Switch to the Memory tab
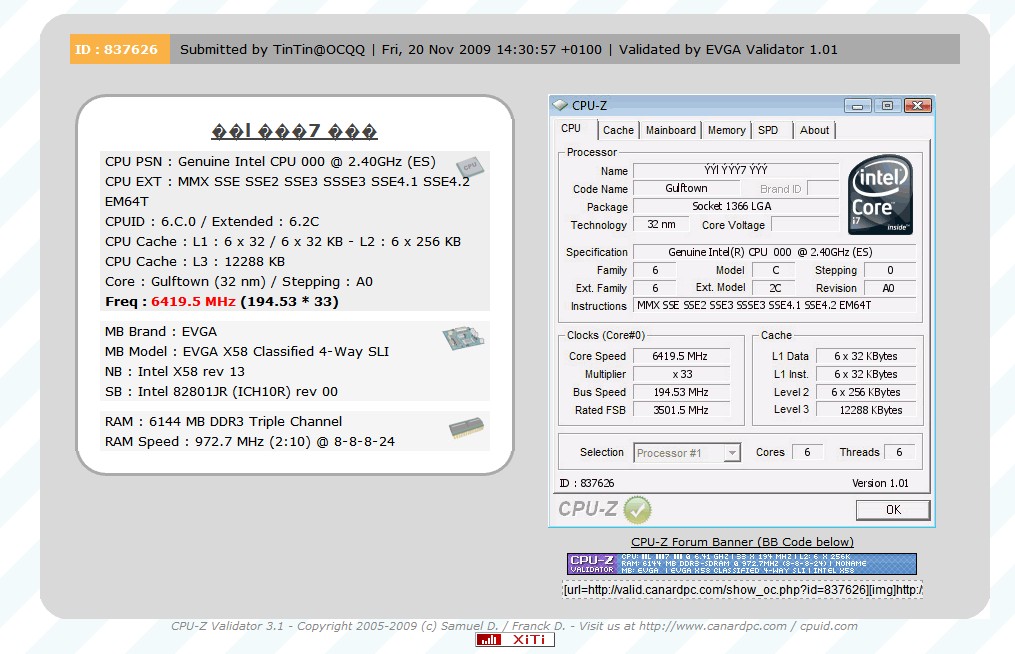1015x654 pixels. 726,130
